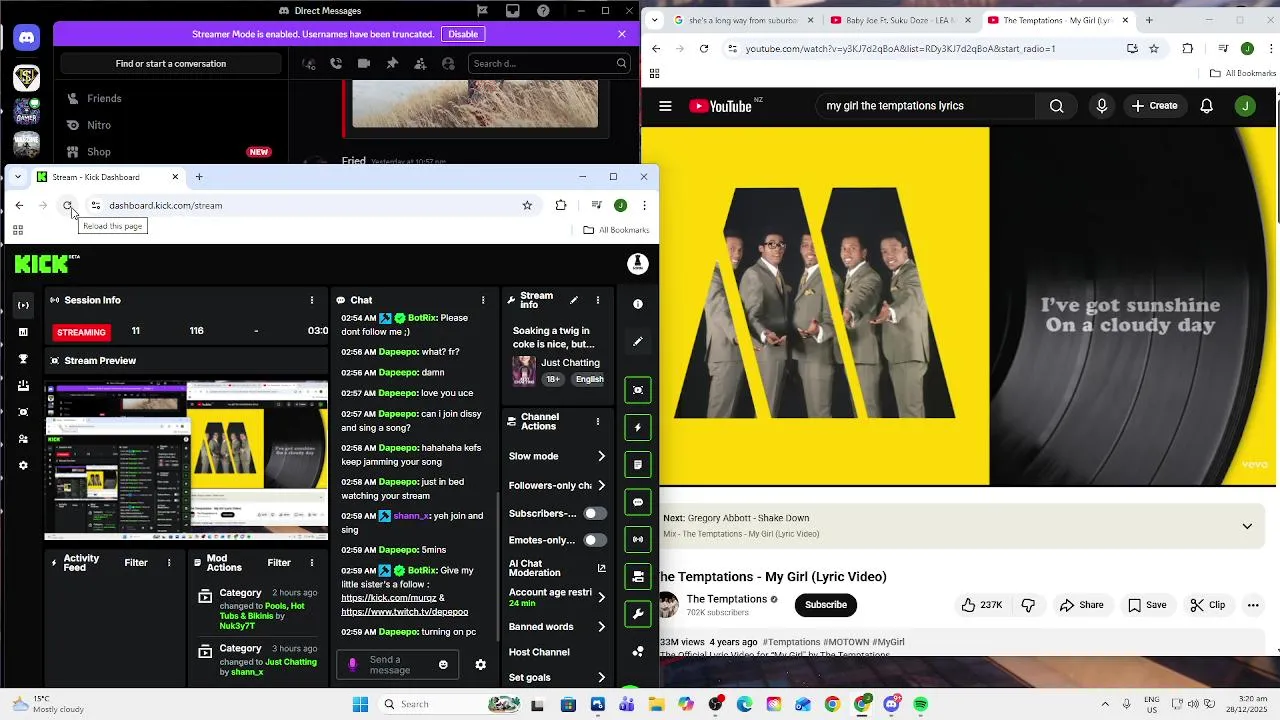The image size is (1280, 720).
Task: Open Windows Start menu
Action: point(360,704)
